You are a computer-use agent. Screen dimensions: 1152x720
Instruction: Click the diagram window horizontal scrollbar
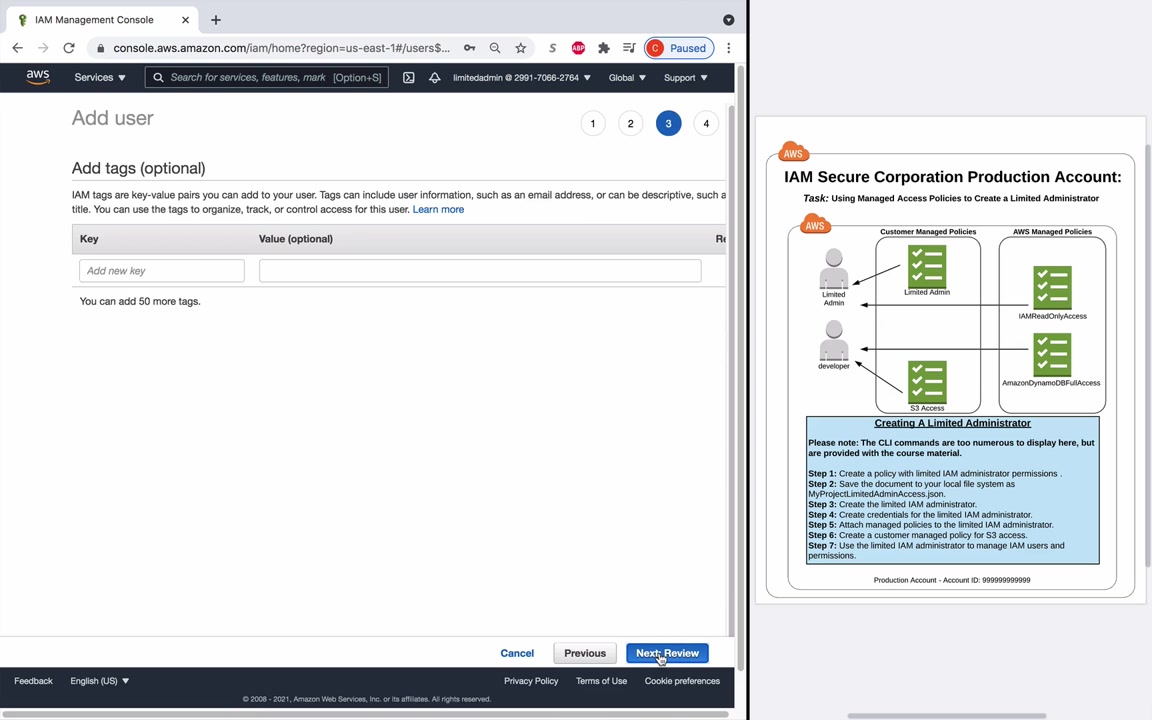pos(946,716)
